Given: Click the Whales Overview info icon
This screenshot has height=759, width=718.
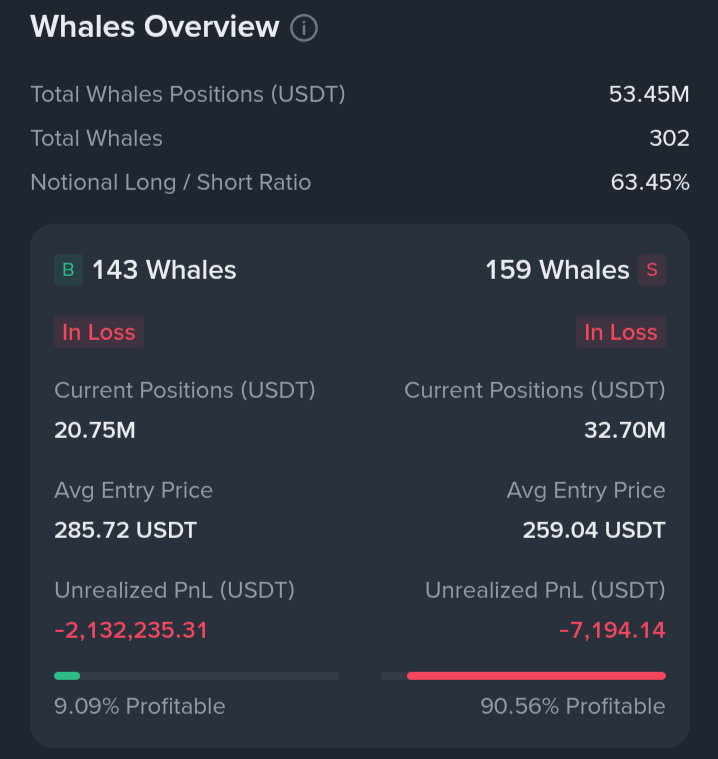Looking at the screenshot, I should (304, 28).
